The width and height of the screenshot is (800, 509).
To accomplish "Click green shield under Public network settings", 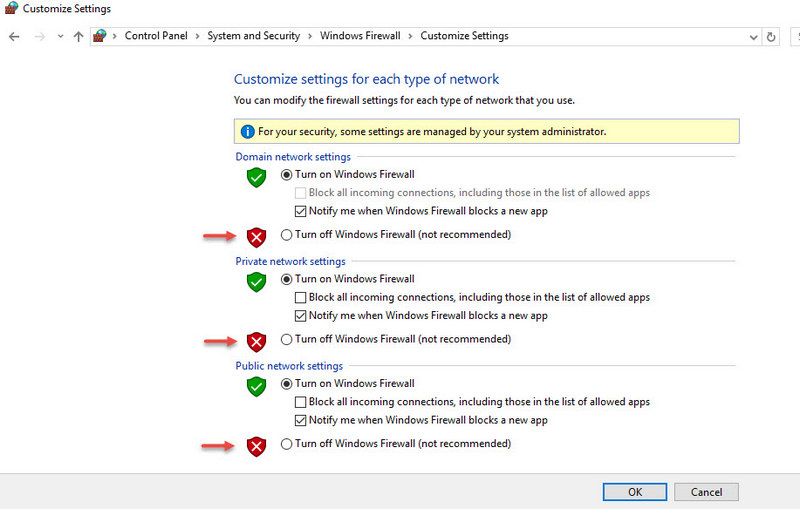I will 257,387.
